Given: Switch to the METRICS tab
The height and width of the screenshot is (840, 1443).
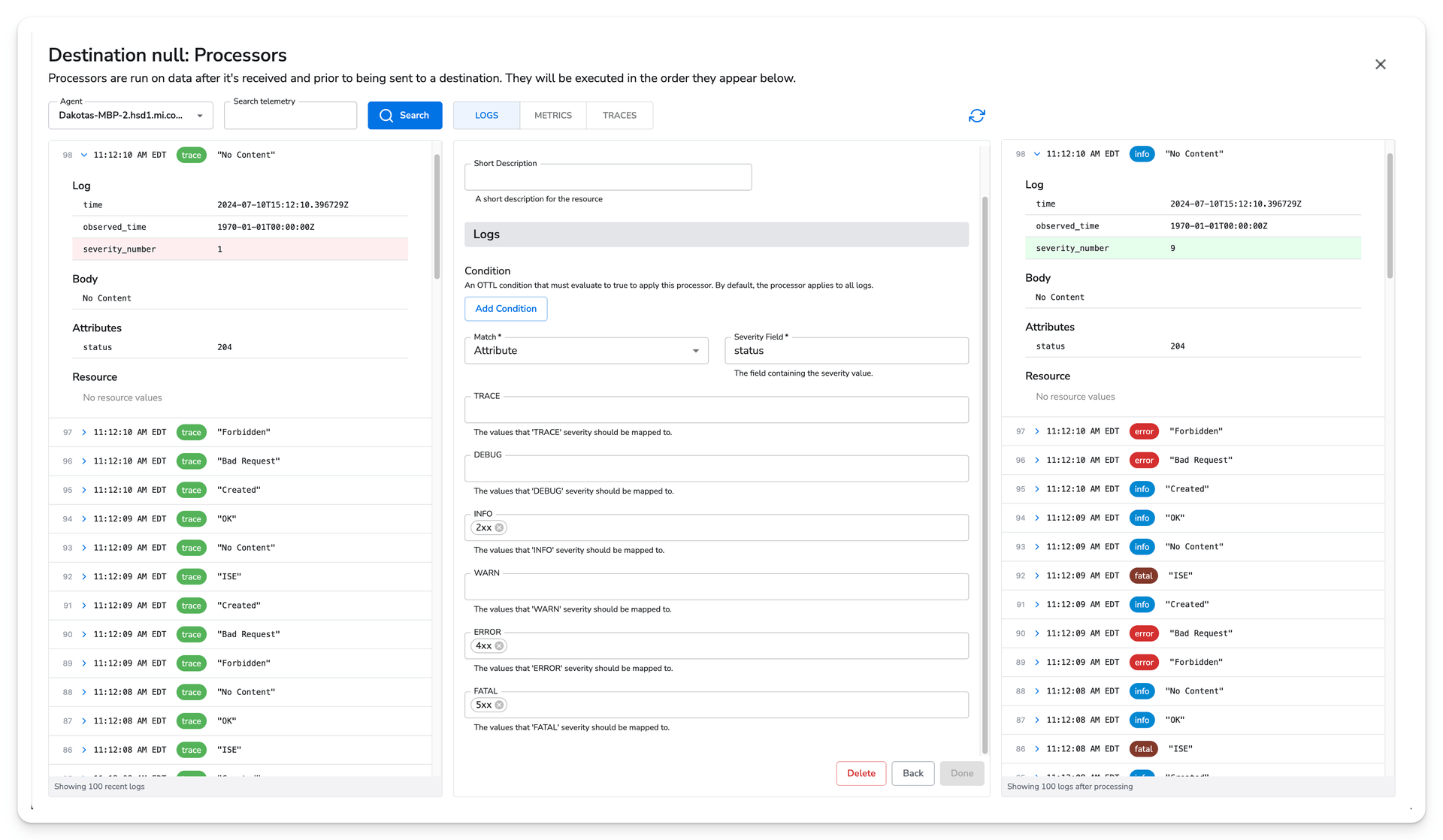Looking at the screenshot, I should point(554,115).
